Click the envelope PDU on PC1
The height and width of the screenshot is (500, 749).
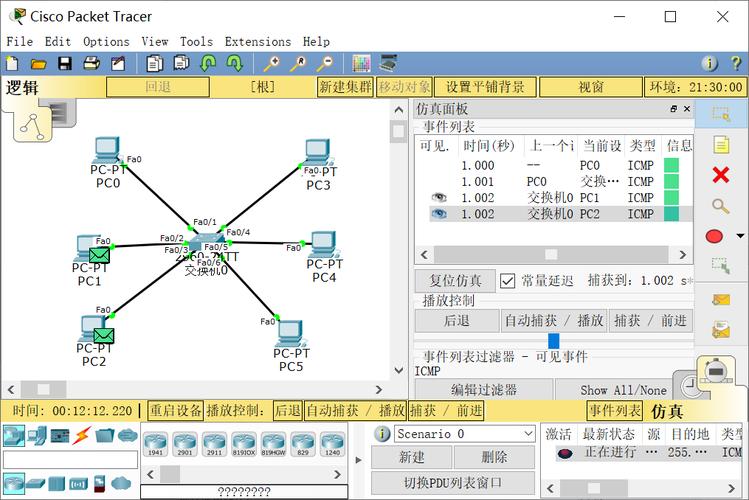point(98,255)
